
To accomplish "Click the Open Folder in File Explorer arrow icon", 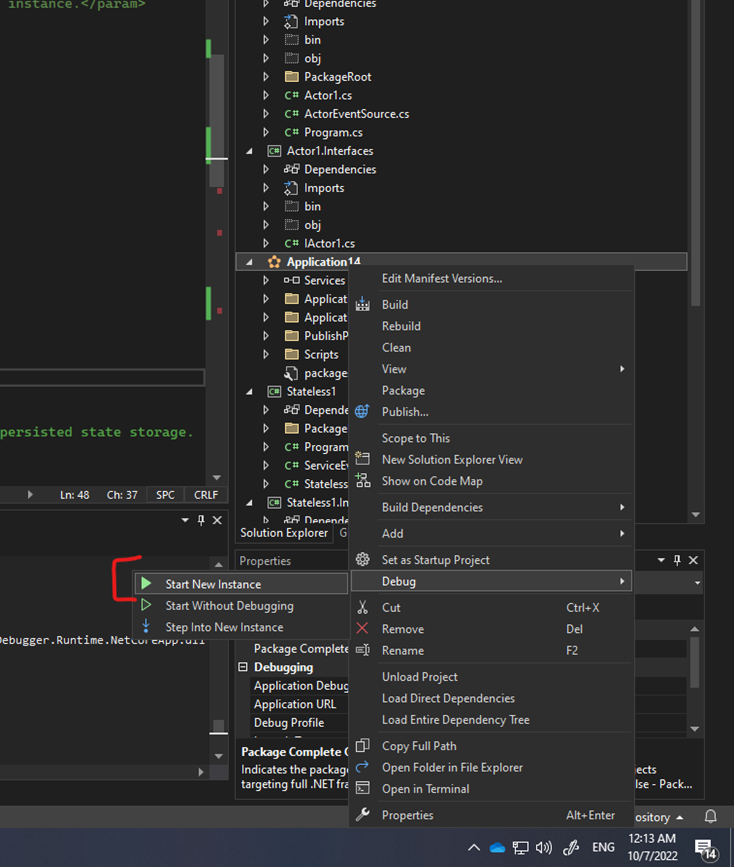I will pos(362,767).
